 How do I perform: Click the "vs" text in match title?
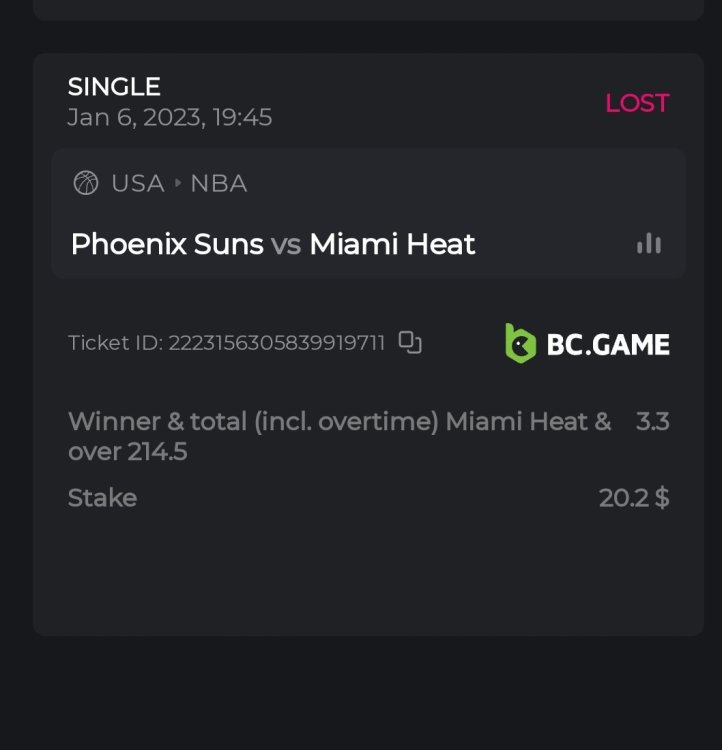coord(286,244)
